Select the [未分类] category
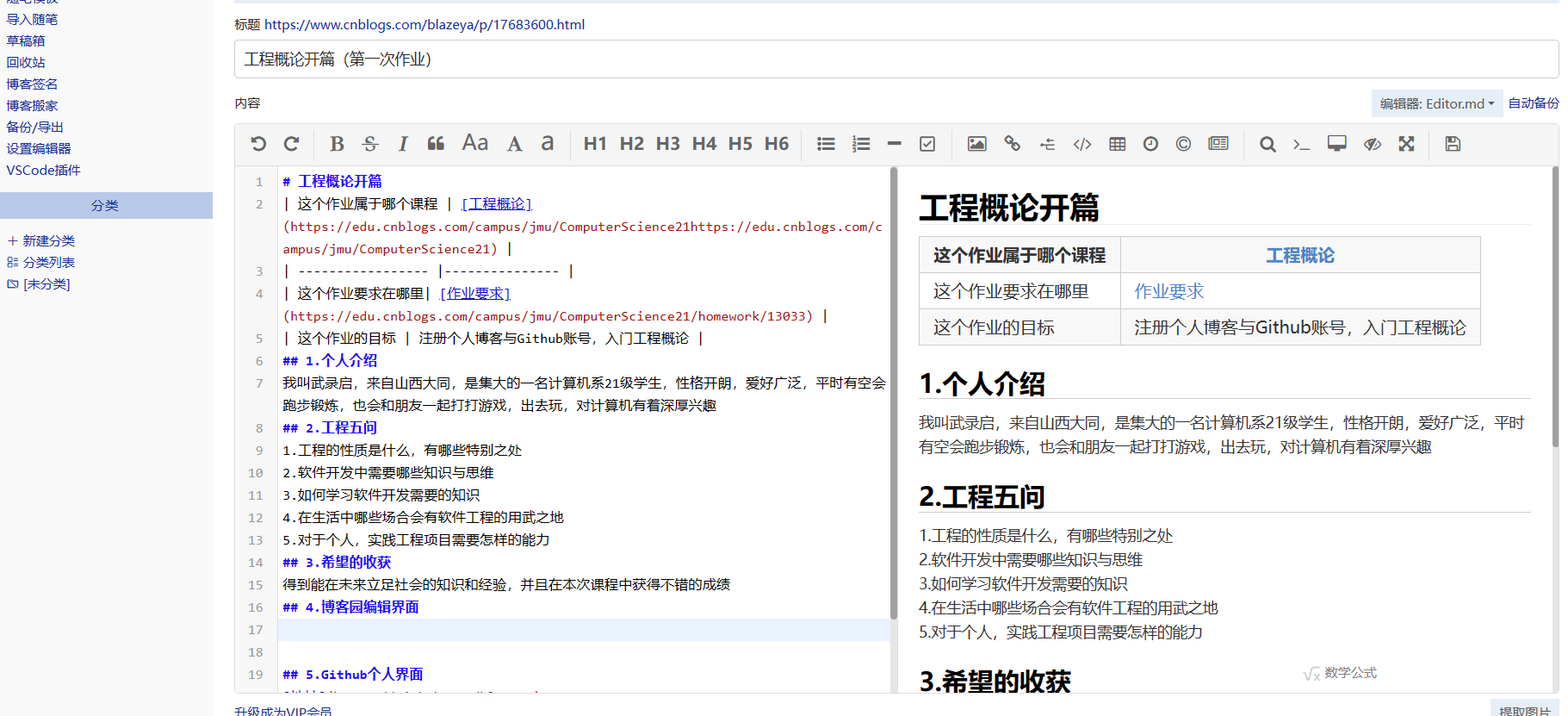Viewport: 1568px width, 716px height. point(39,283)
